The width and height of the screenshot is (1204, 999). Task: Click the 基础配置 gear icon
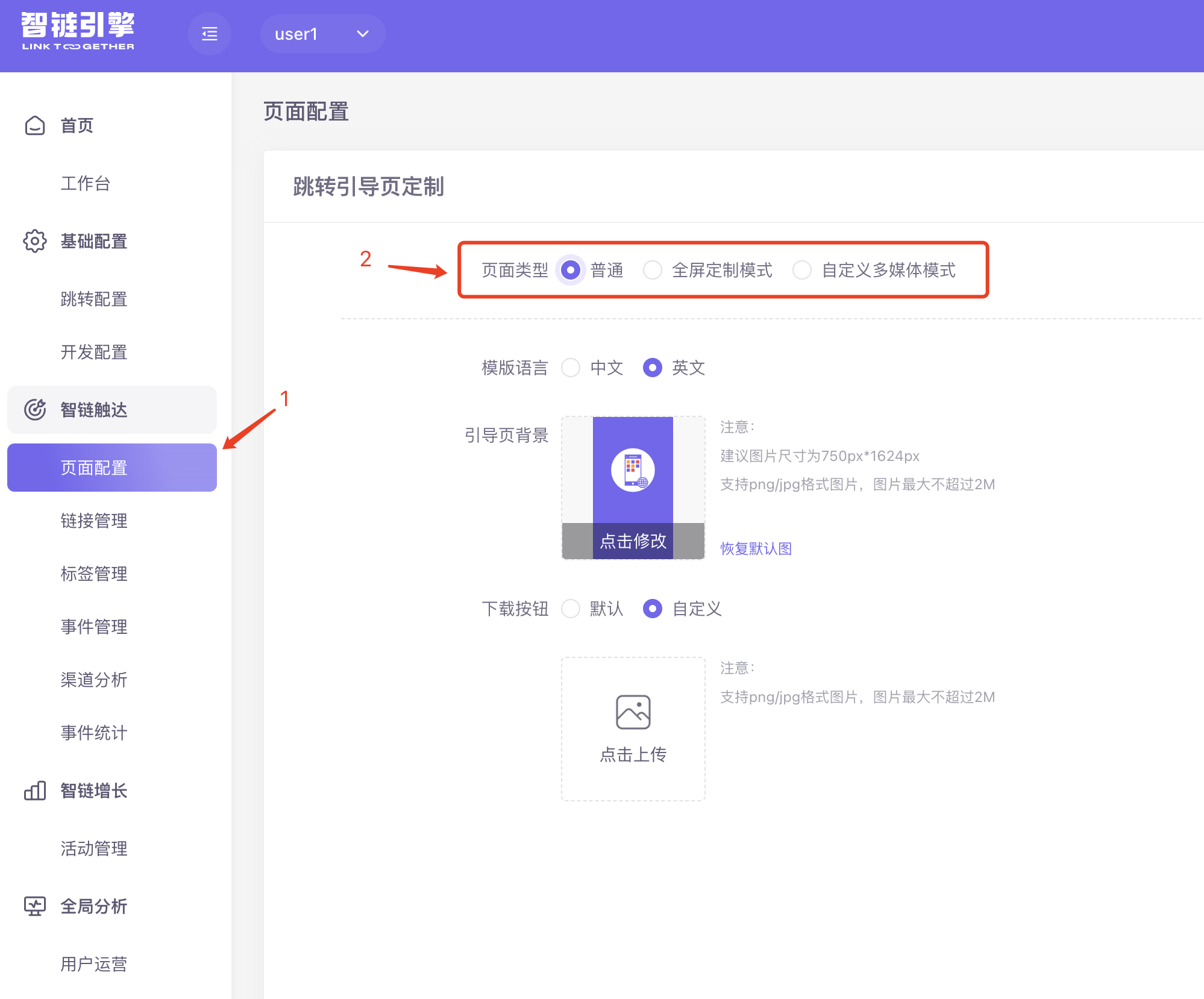(34, 241)
